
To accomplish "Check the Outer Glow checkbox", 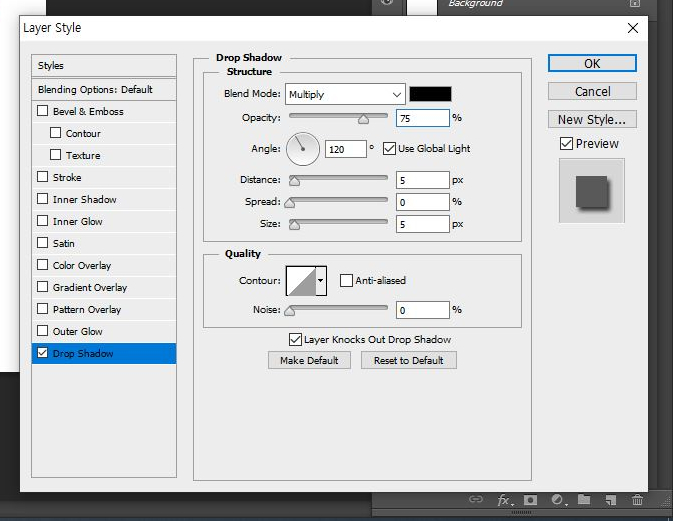I will [42, 330].
